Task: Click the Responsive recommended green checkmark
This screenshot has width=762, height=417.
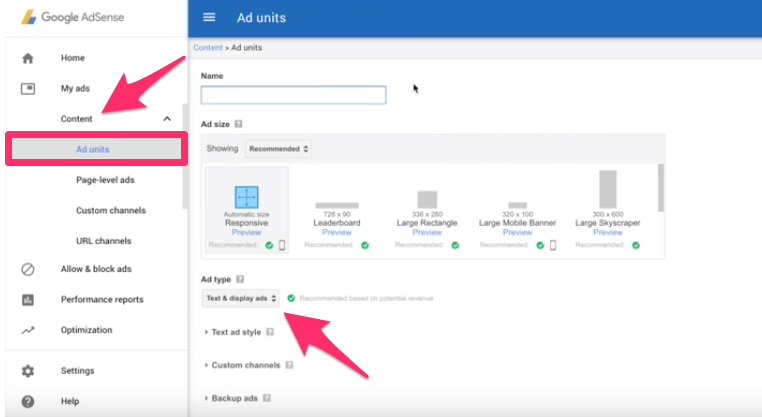Action: (269, 245)
